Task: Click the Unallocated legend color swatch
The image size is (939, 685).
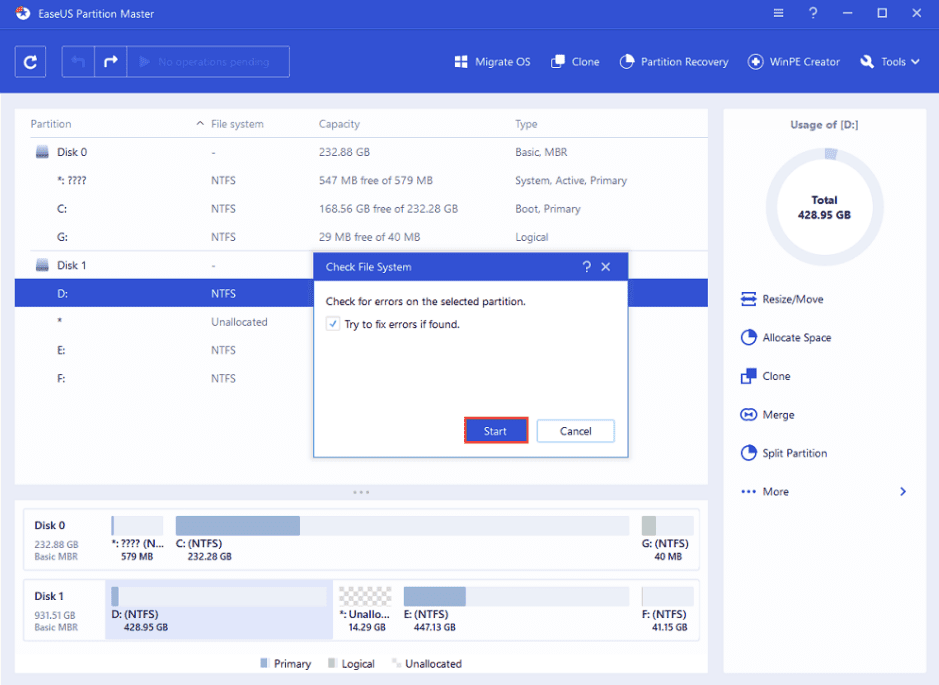Action: pos(395,663)
